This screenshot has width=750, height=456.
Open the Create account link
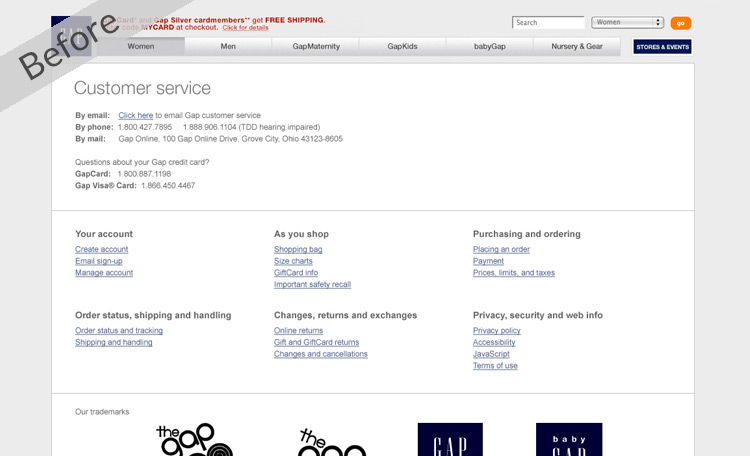101,249
